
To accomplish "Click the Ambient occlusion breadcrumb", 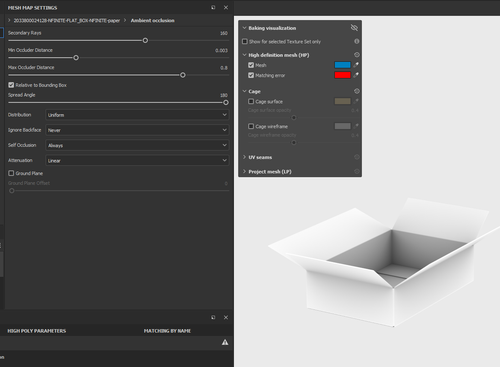I will (x=152, y=20).
